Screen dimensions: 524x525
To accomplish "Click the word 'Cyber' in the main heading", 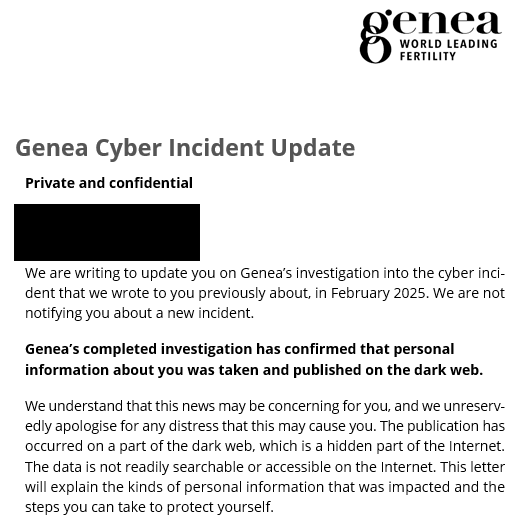I will [128, 148].
